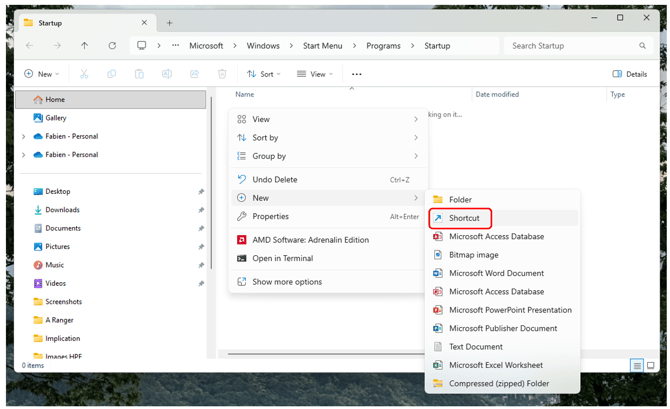670x409 pixels.
Task: Pin icon beside Videos
Action: [x=201, y=283]
